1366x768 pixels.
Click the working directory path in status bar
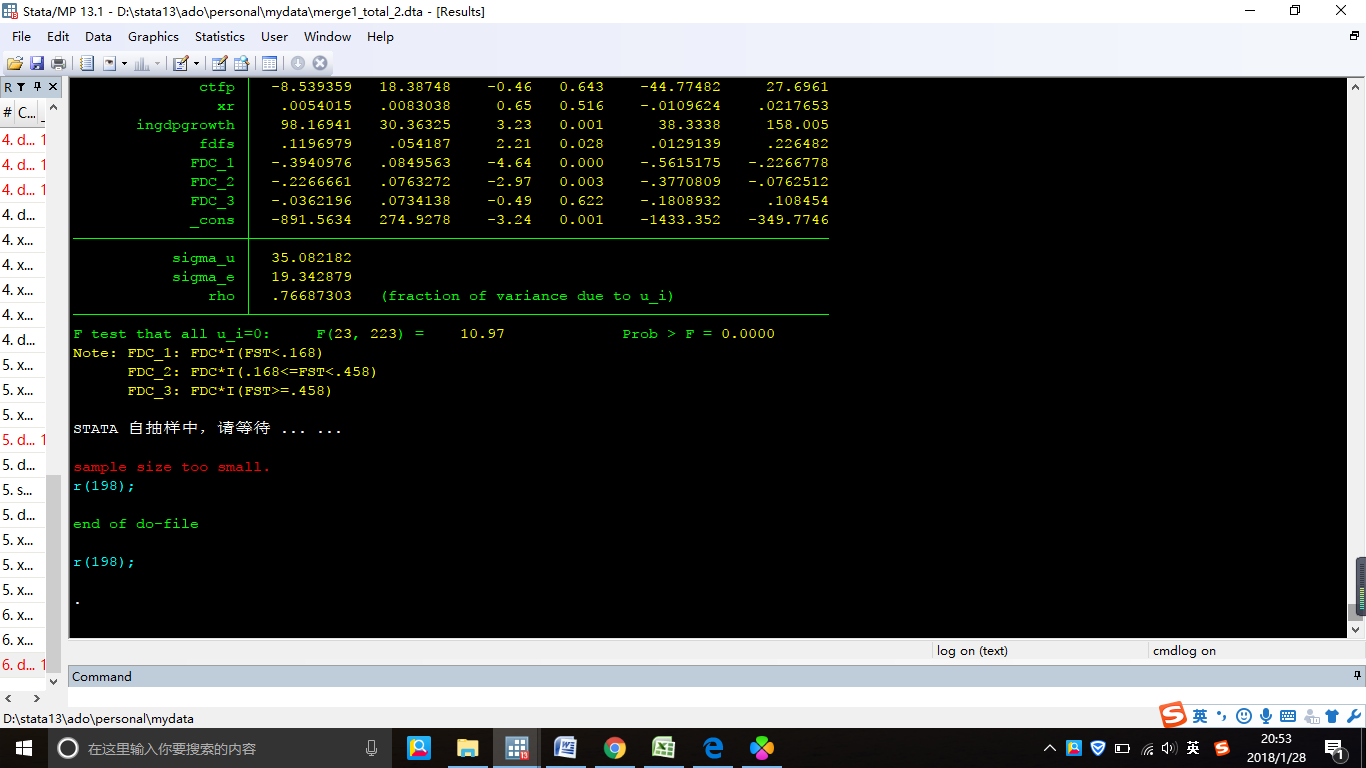(98, 718)
